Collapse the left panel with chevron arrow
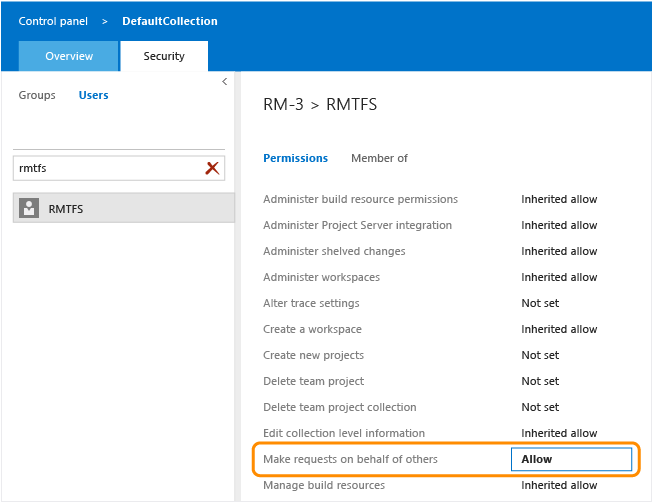This screenshot has width=652, height=502. coord(224,82)
